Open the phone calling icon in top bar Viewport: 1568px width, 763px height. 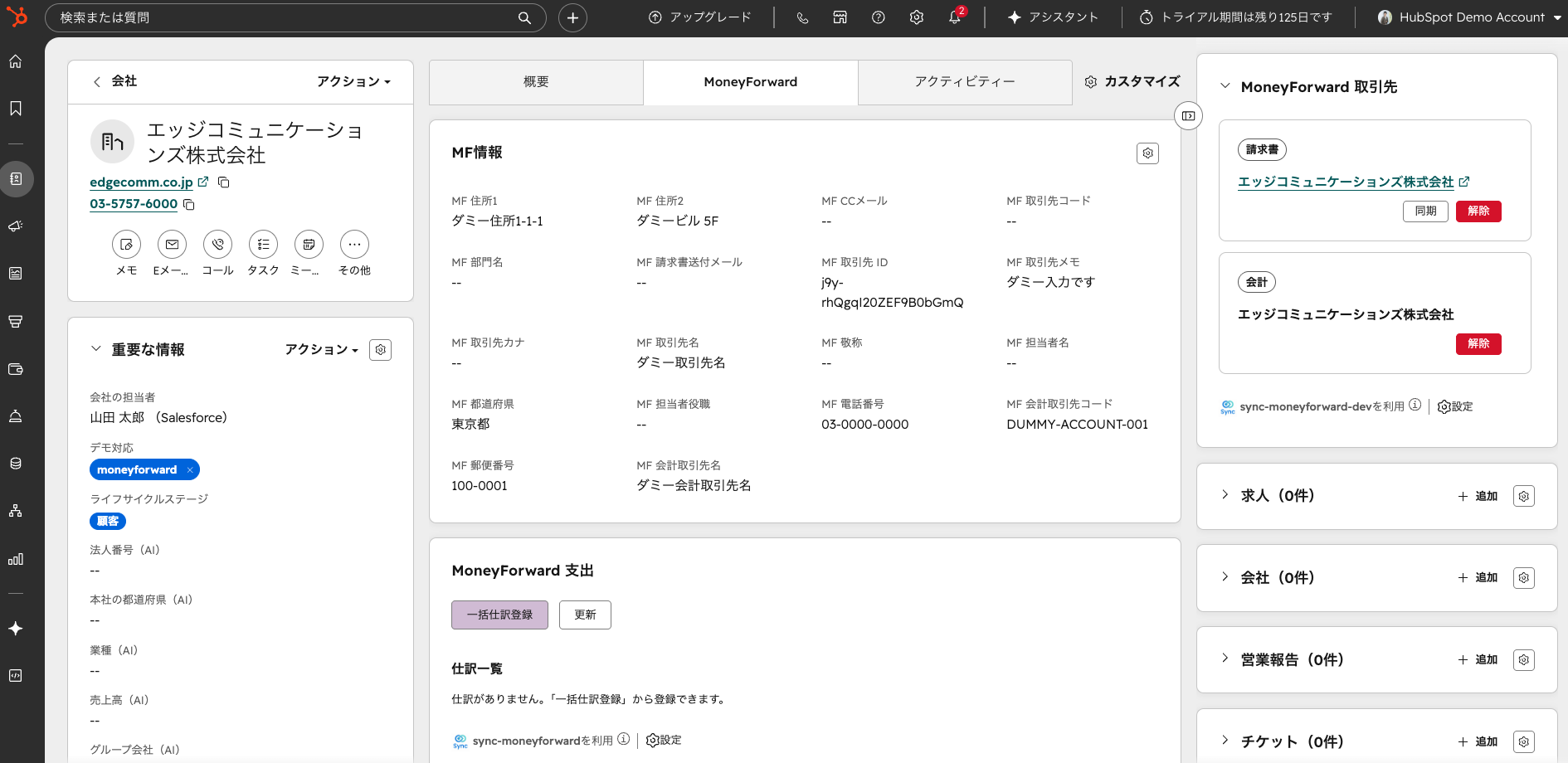pos(802,17)
